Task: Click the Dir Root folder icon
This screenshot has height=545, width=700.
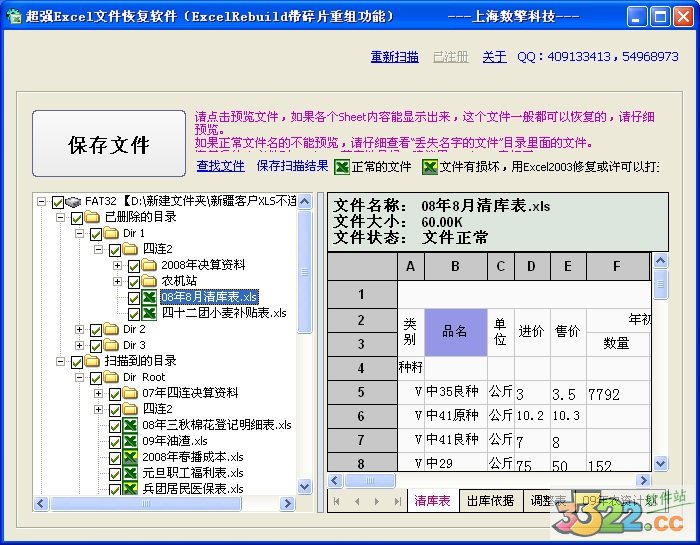Action: pos(111,377)
